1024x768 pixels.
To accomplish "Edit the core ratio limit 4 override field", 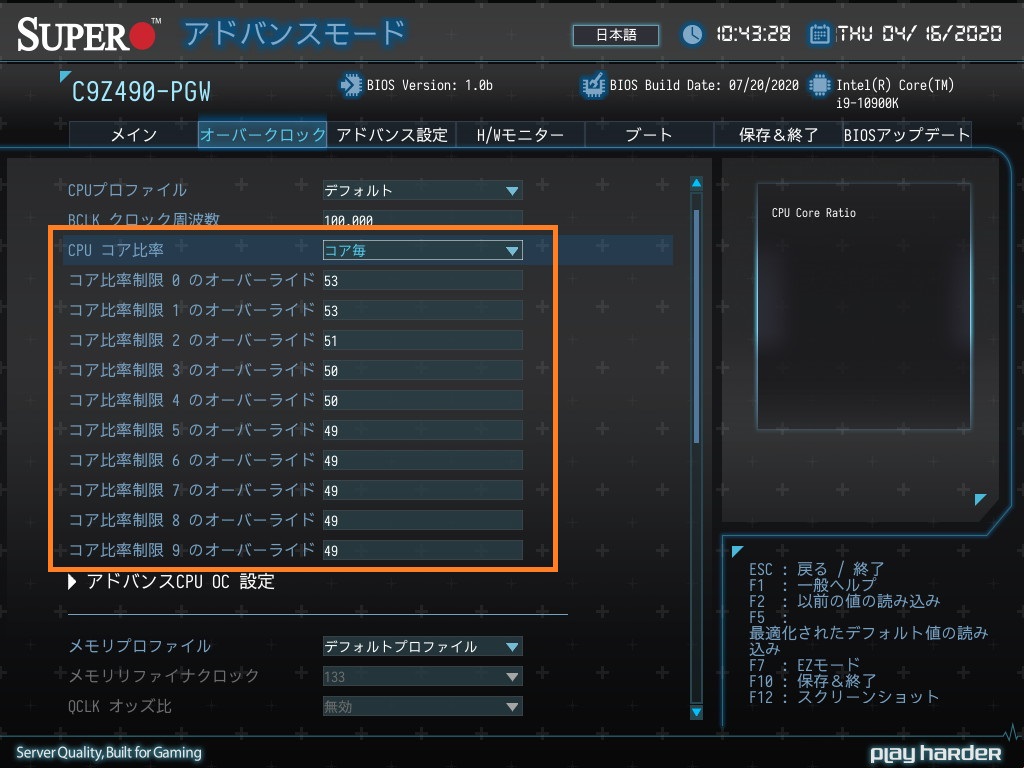I will (423, 401).
